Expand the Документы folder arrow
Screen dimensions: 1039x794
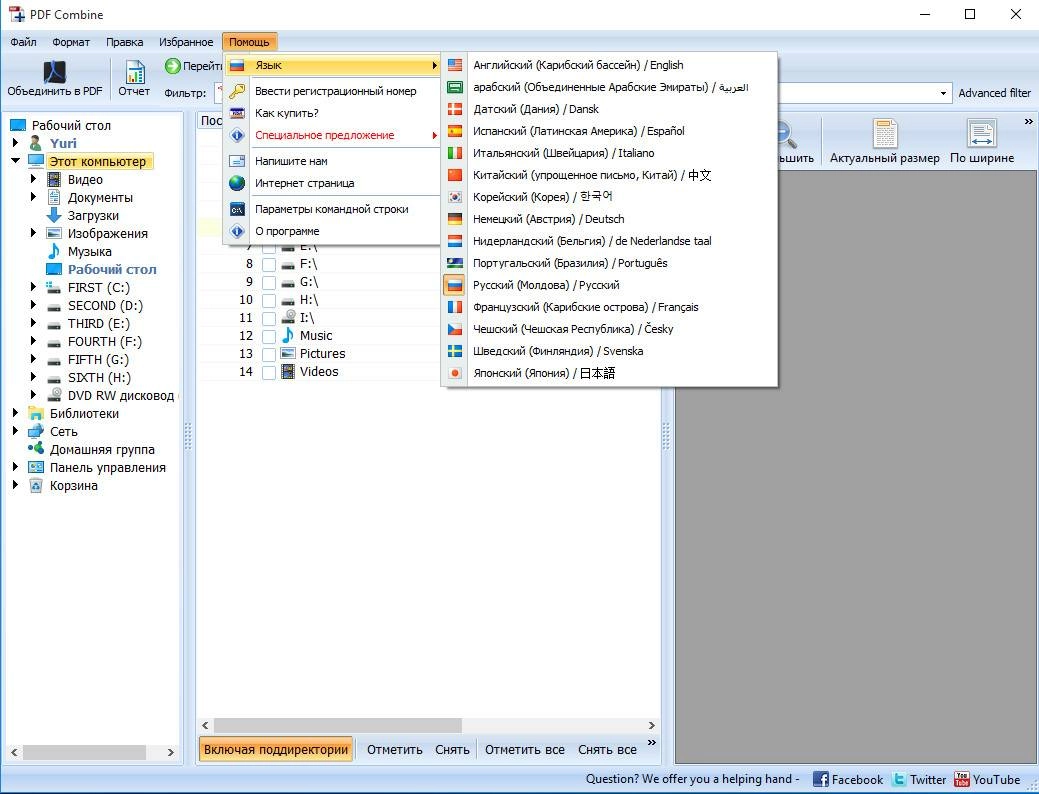pos(33,196)
